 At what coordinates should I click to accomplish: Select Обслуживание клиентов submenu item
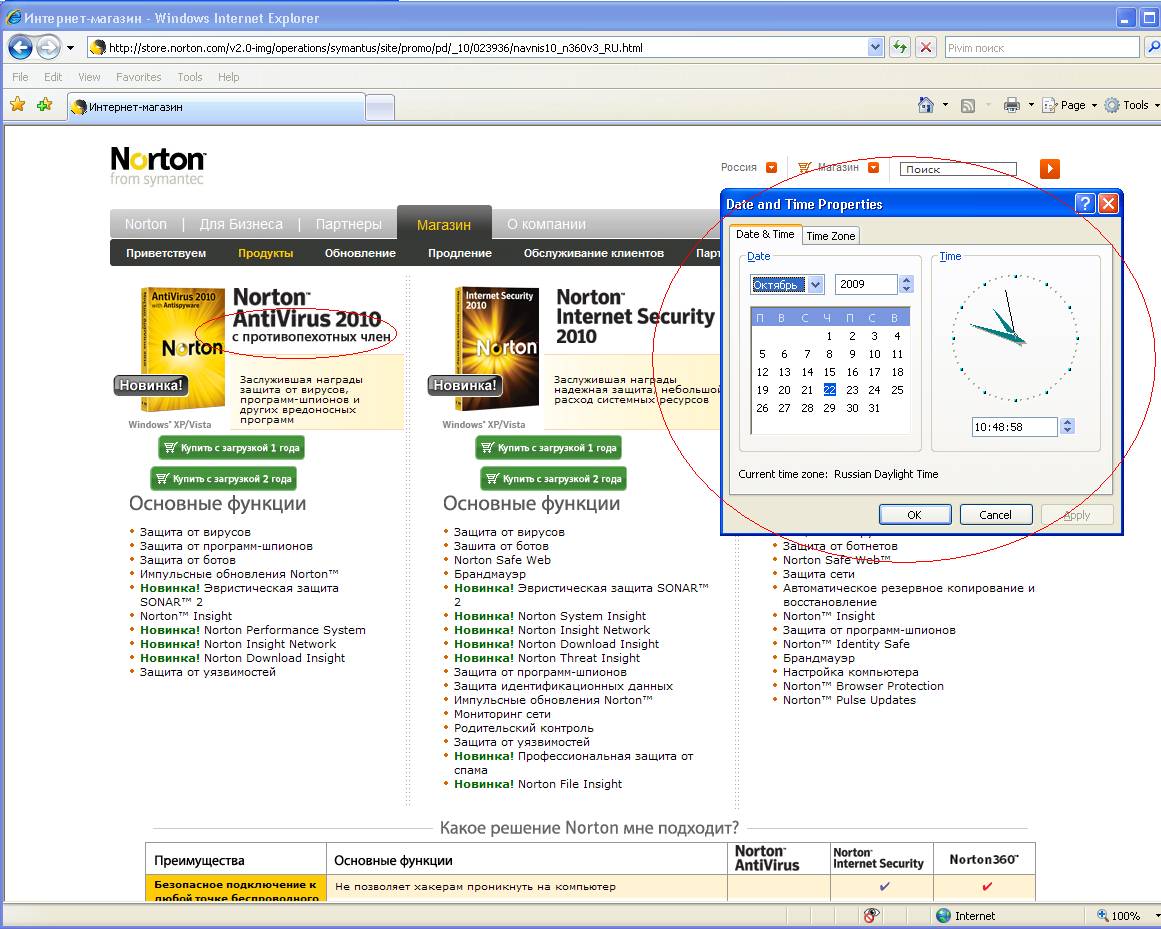[594, 253]
